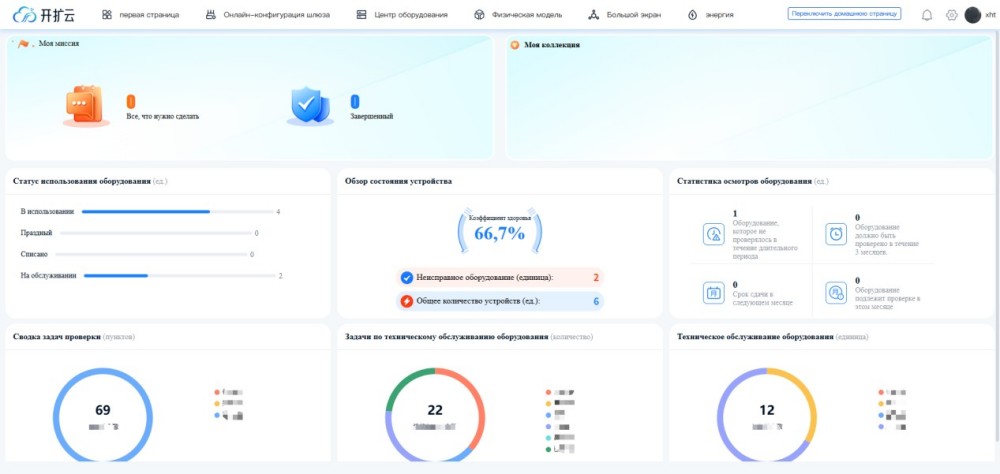This screenshot has height=474, width=1000.
Task: Click the red total devices icon
Action: click(x=407, y=301)
